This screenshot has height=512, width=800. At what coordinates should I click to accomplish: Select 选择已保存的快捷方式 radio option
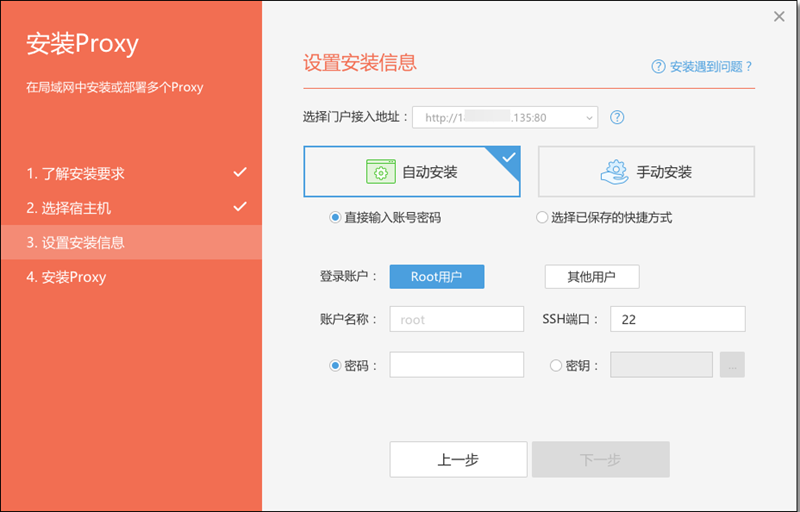pos(542,217)
